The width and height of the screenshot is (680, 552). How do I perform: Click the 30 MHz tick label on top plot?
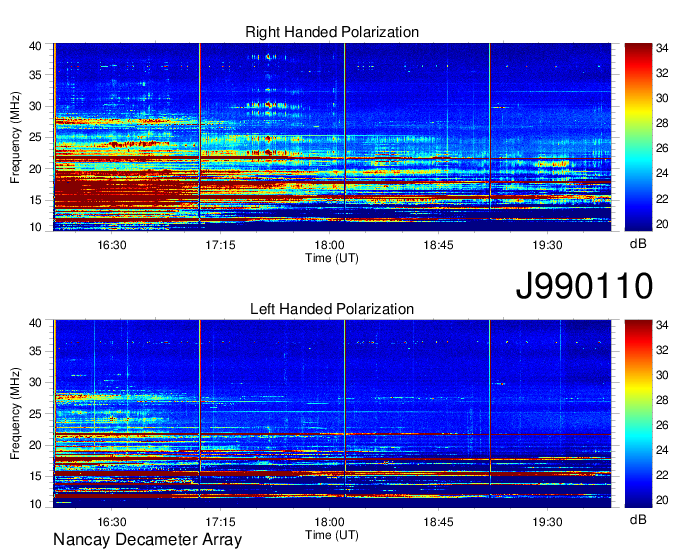(35, 106)
